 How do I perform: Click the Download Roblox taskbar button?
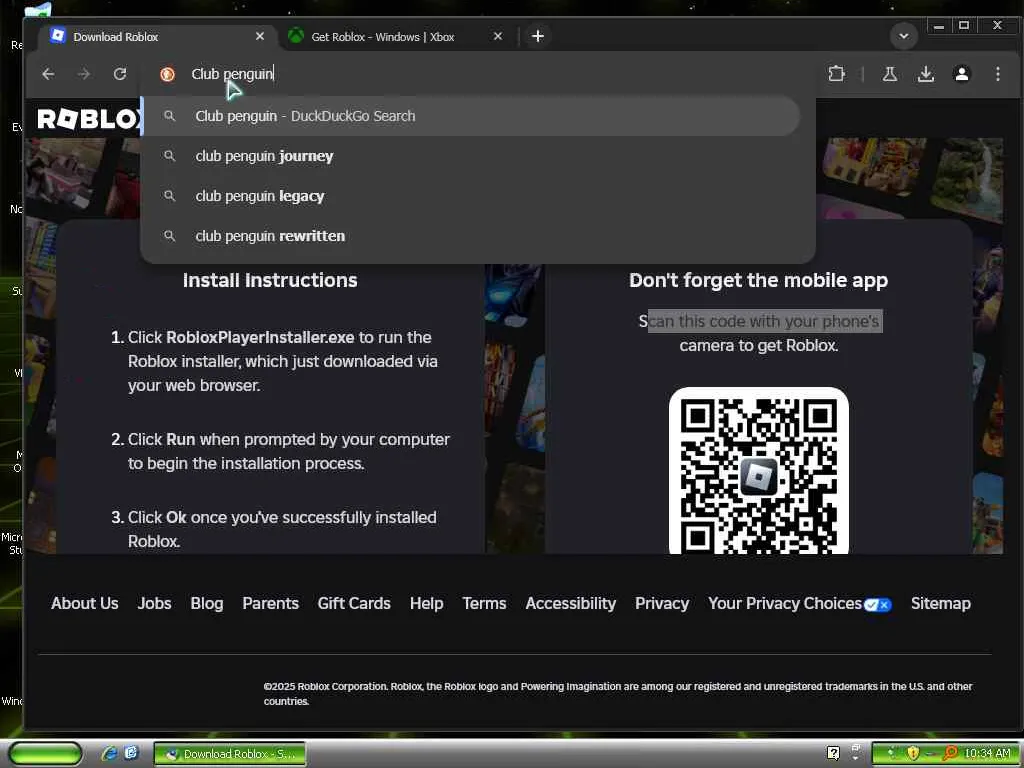point(230,754)
